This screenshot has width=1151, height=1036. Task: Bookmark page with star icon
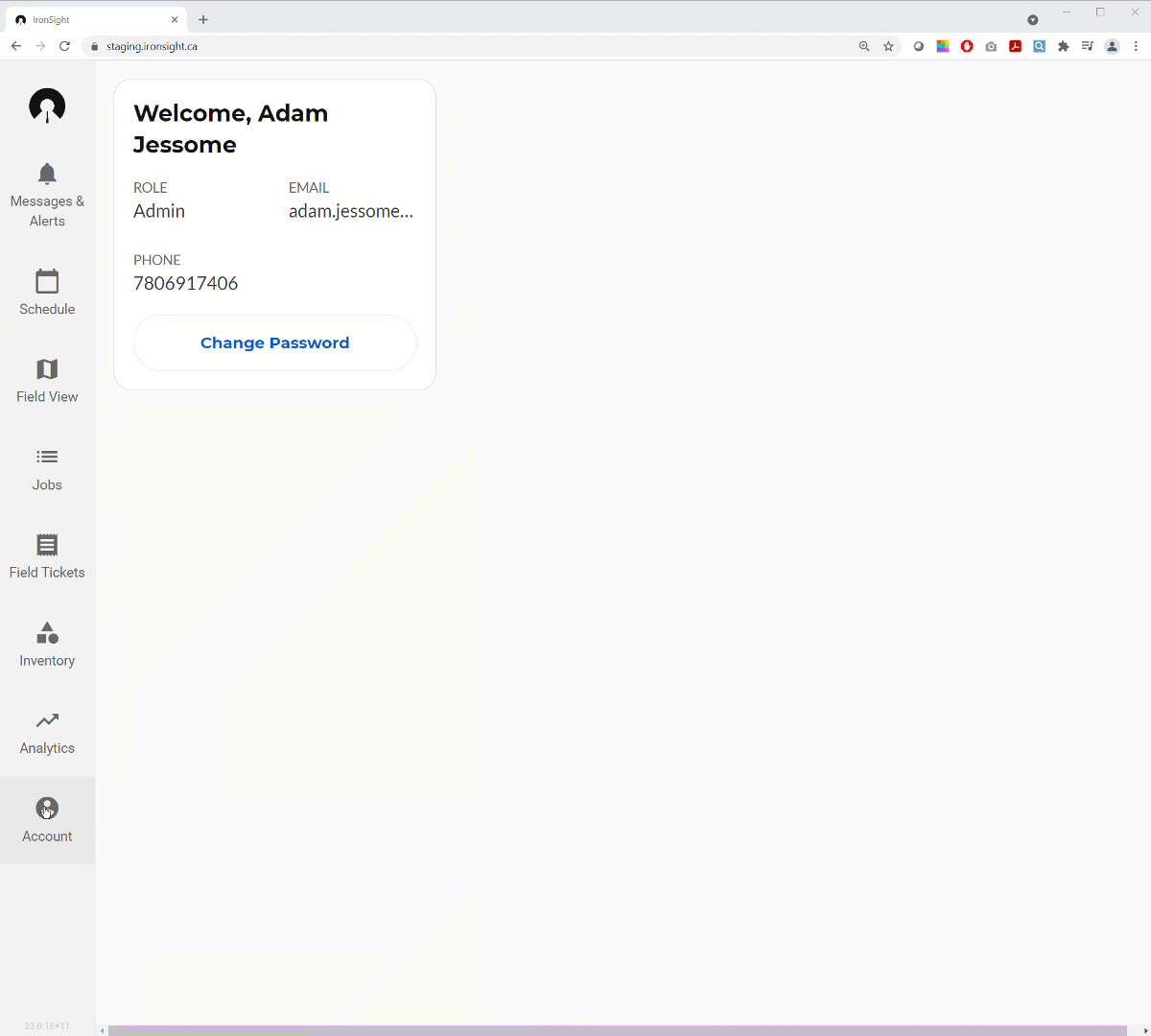[x=888, y=46]
